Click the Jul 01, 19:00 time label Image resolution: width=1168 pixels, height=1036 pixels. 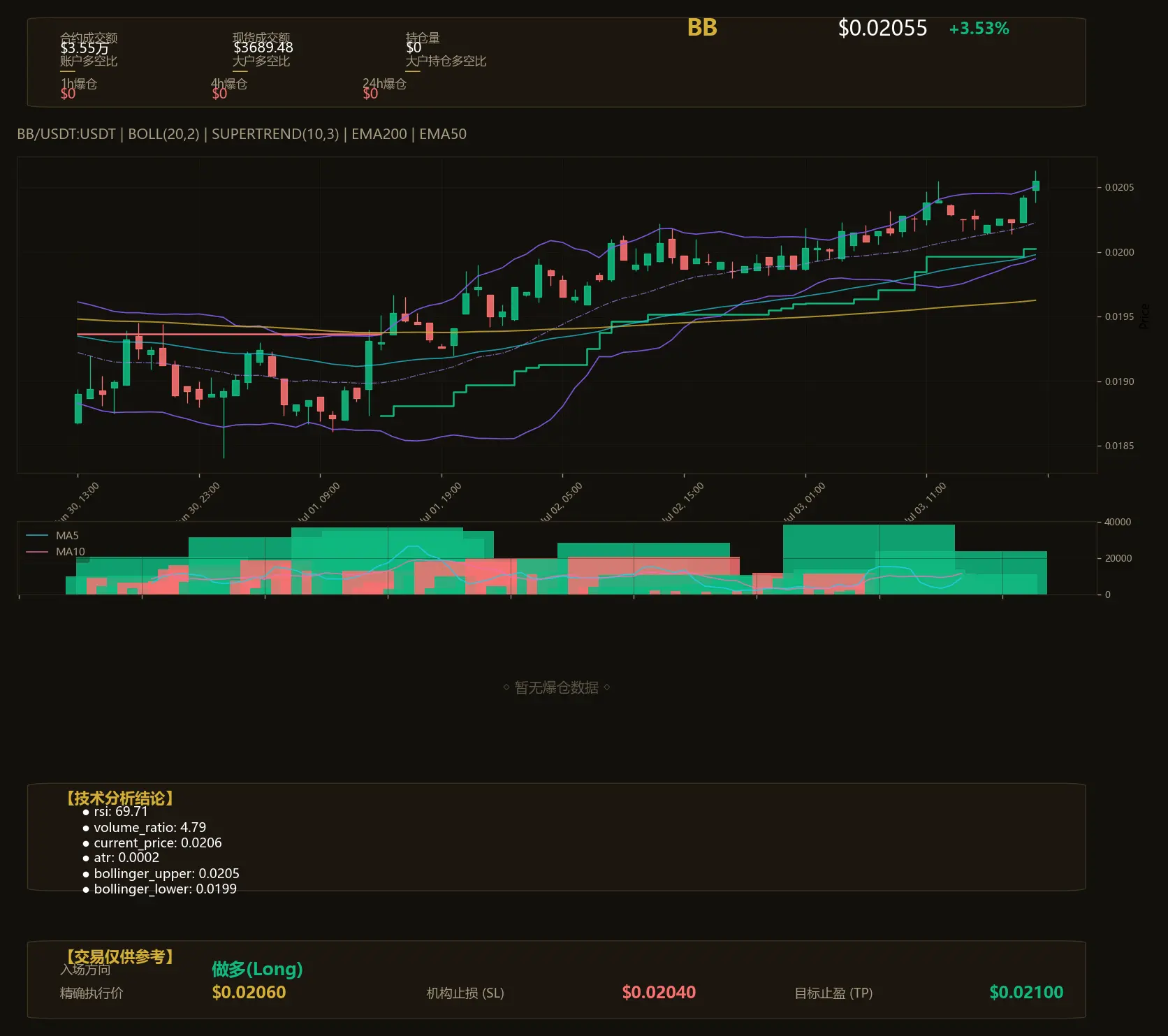tap(440, 502)
